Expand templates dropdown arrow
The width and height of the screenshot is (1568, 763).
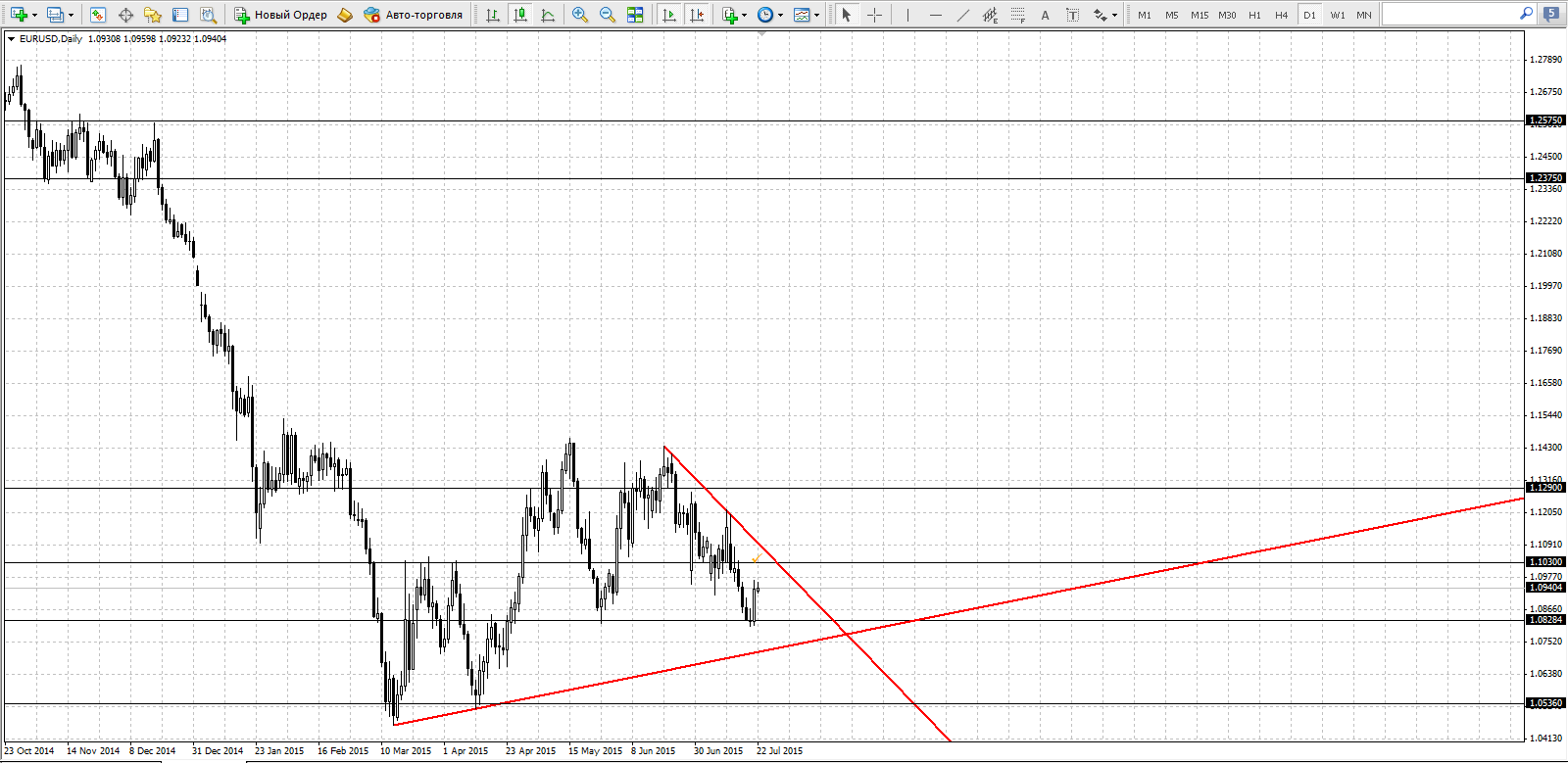(817, 15)
